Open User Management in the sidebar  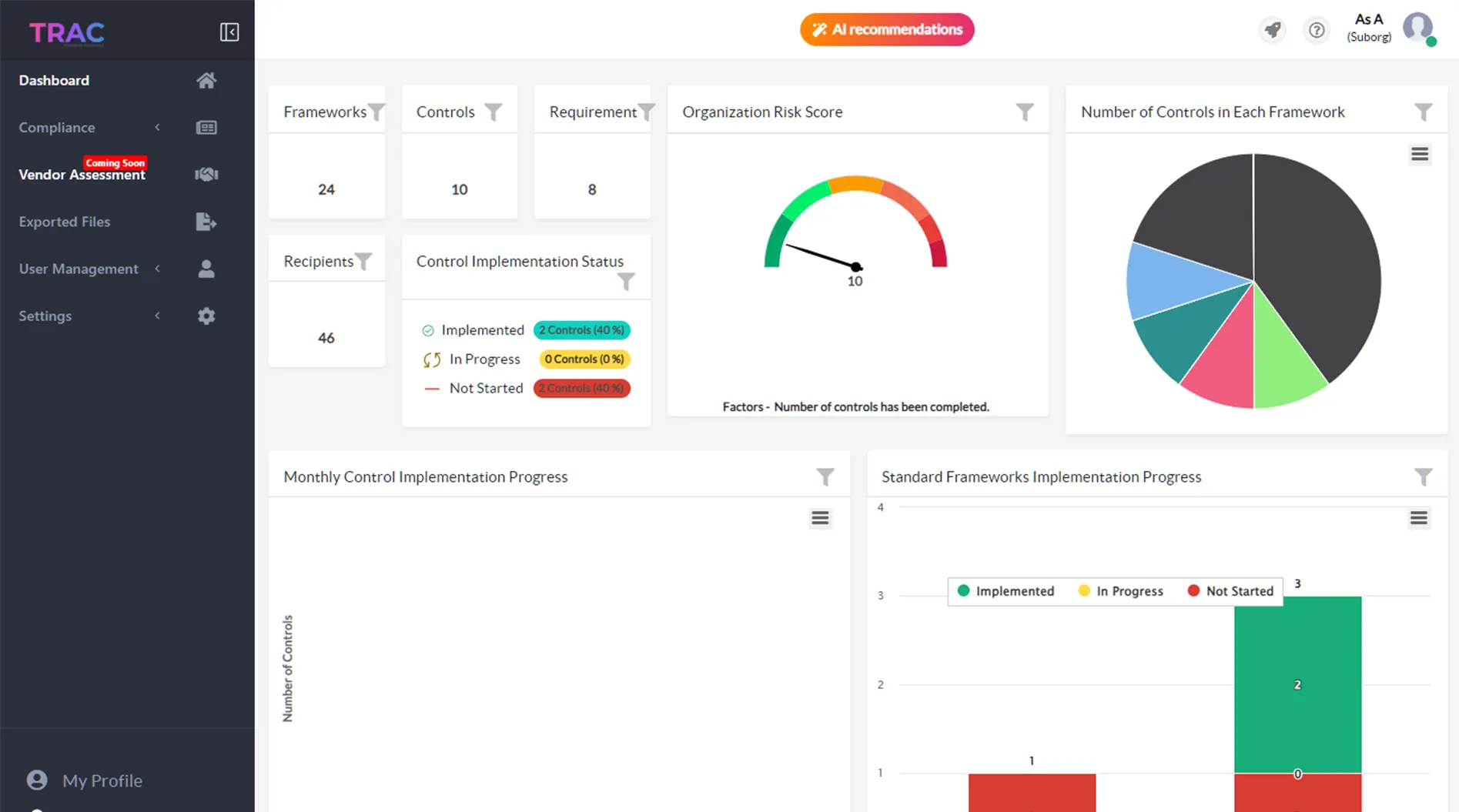pyautogui.click(x=79, y=269)
